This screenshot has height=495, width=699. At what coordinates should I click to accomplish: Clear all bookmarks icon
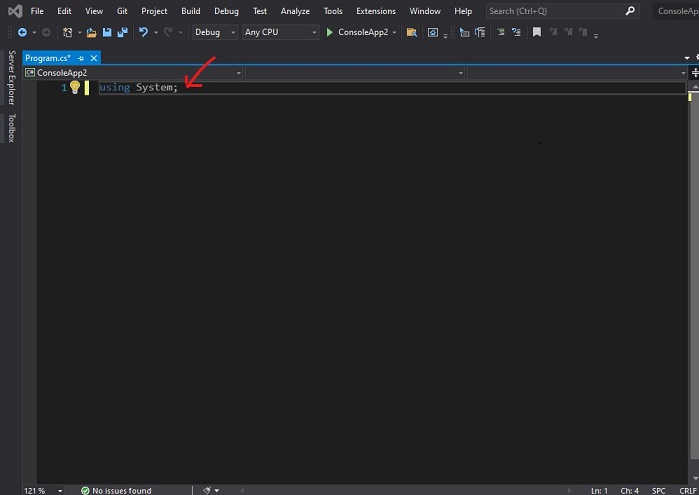pyautogui.click(x=583, y=32)
